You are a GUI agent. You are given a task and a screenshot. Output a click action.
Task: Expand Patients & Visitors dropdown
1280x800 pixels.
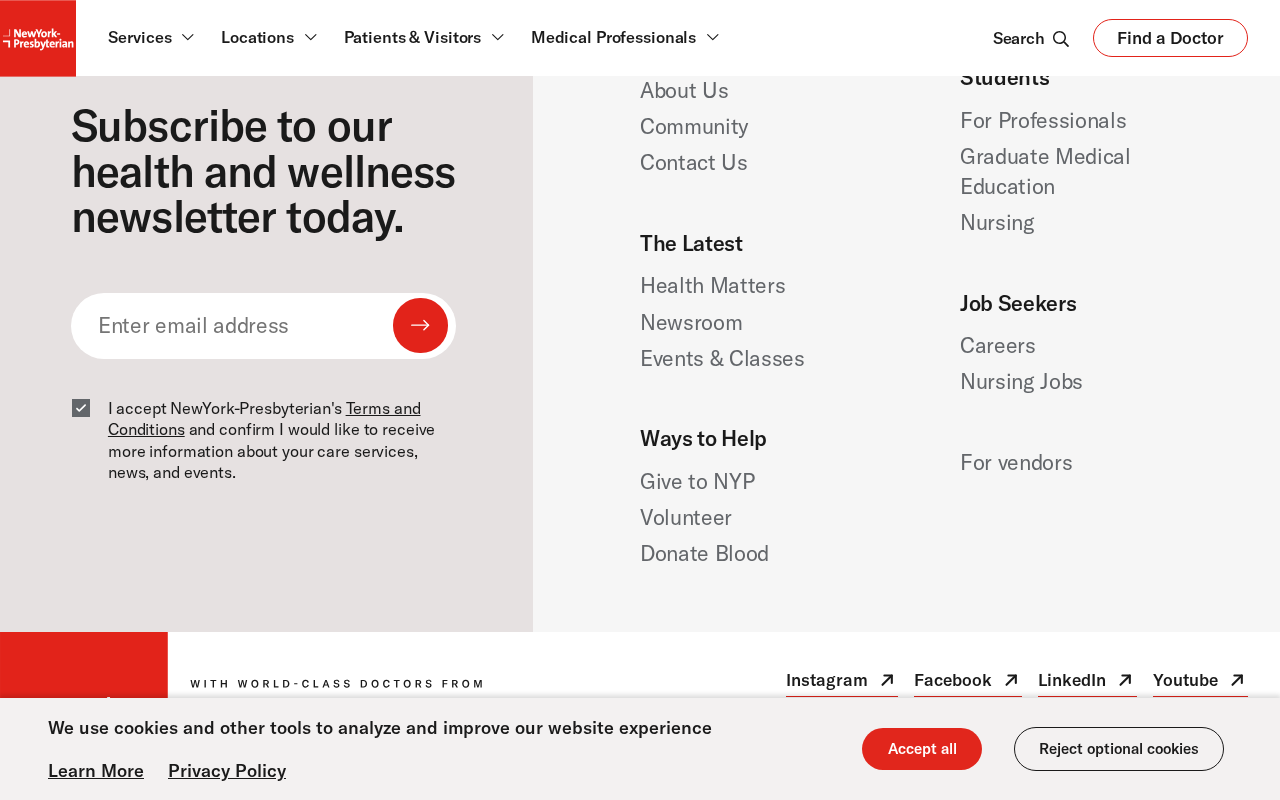coord(424,37)
